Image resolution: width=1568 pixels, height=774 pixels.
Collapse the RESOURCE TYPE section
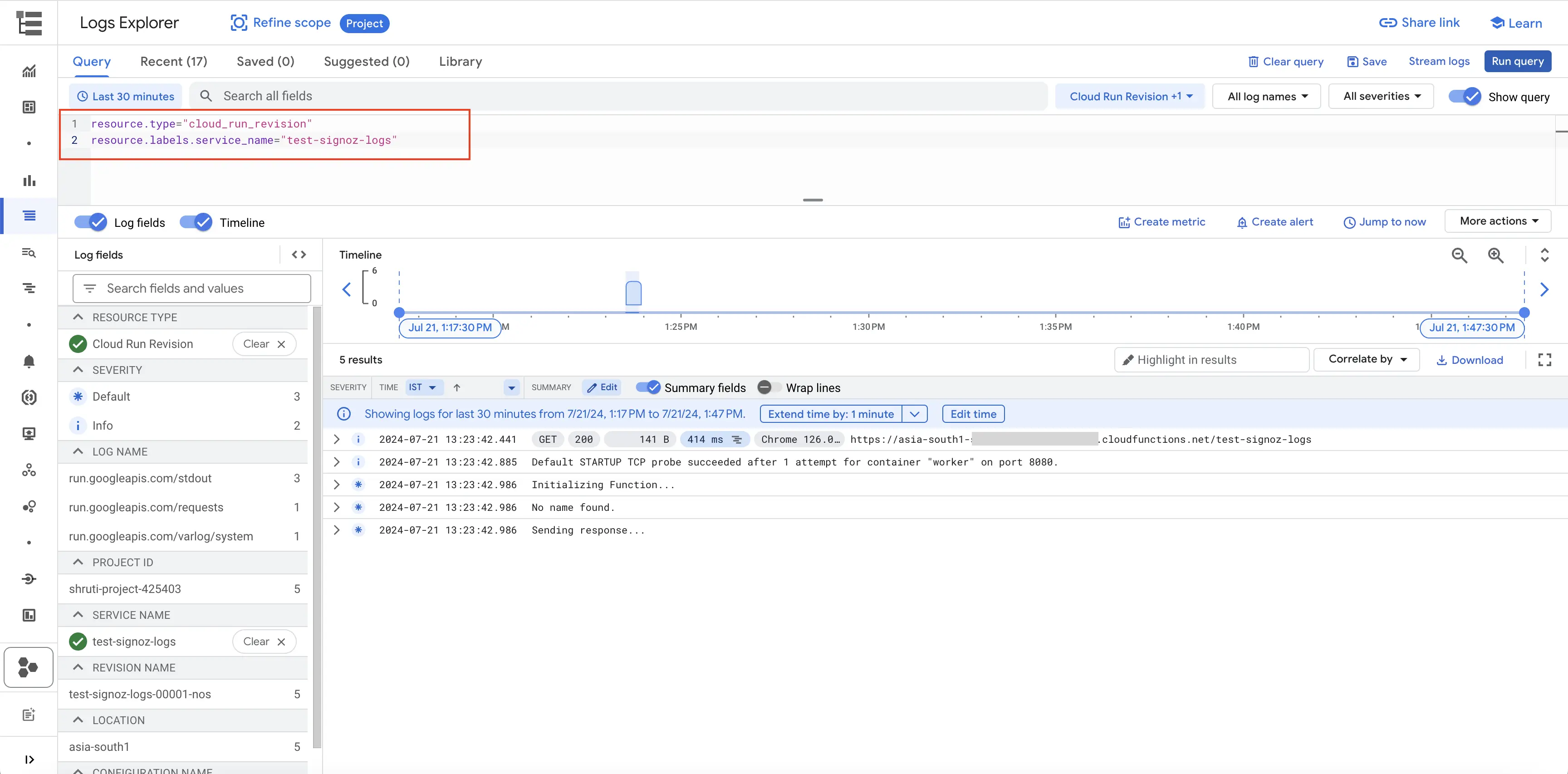tap(78, 317)
